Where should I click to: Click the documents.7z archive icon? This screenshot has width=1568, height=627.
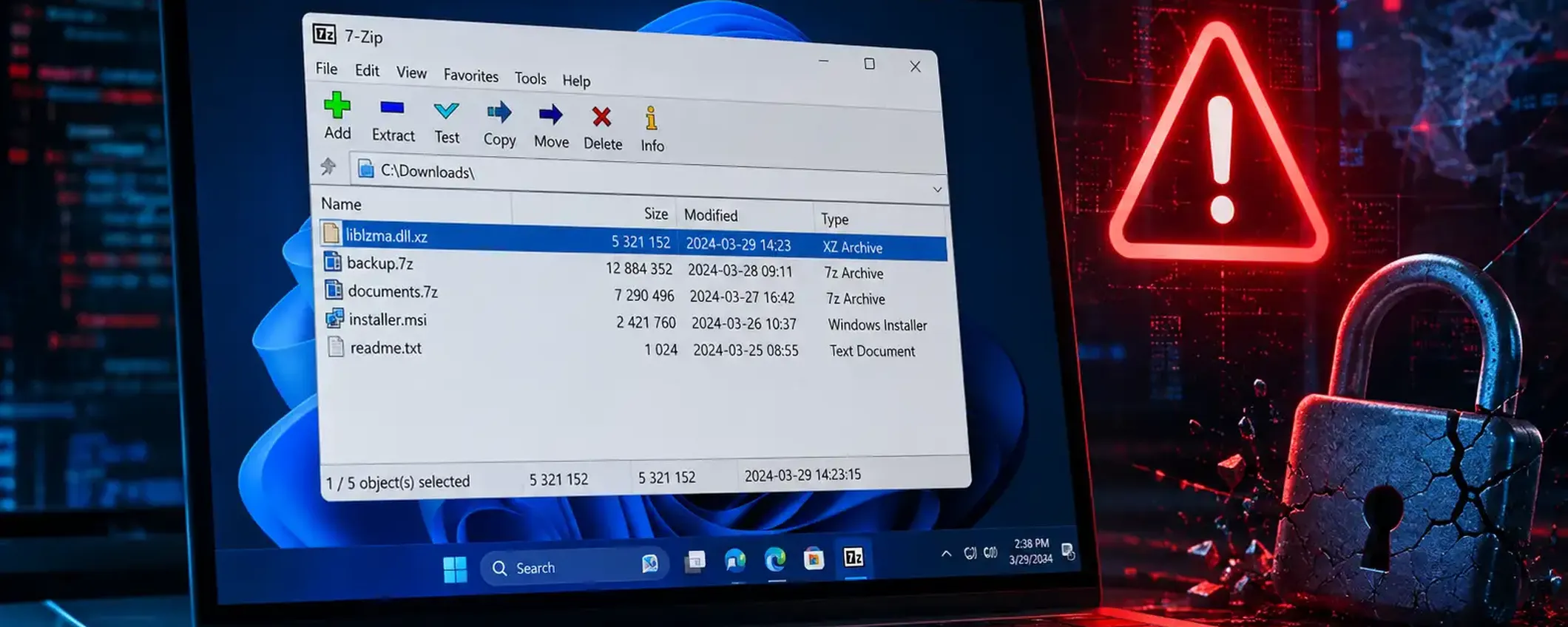pos(334,290)
